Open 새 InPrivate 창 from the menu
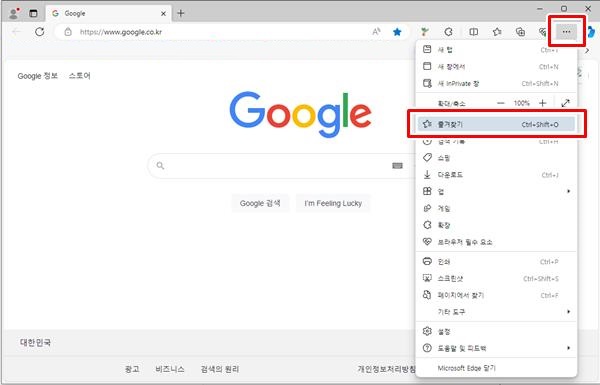This screenshot has width=600, height=385. tap(496, 83)
